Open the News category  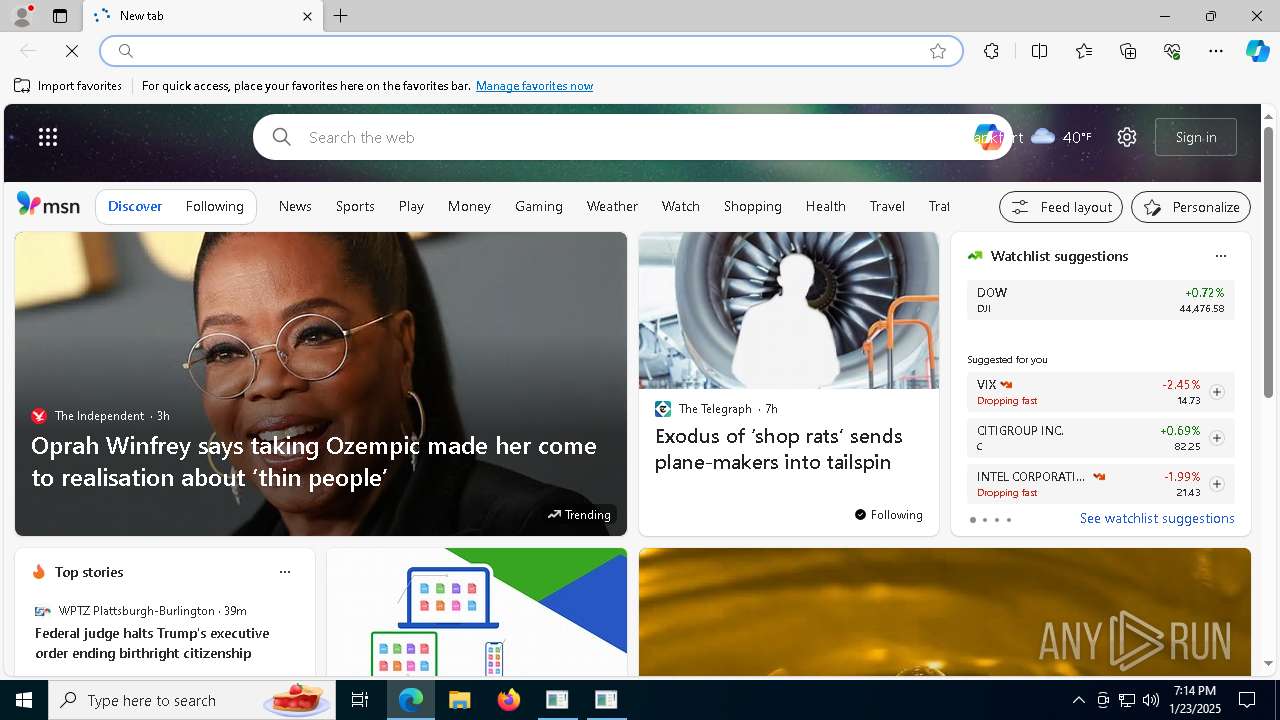(x=295, y=206)
